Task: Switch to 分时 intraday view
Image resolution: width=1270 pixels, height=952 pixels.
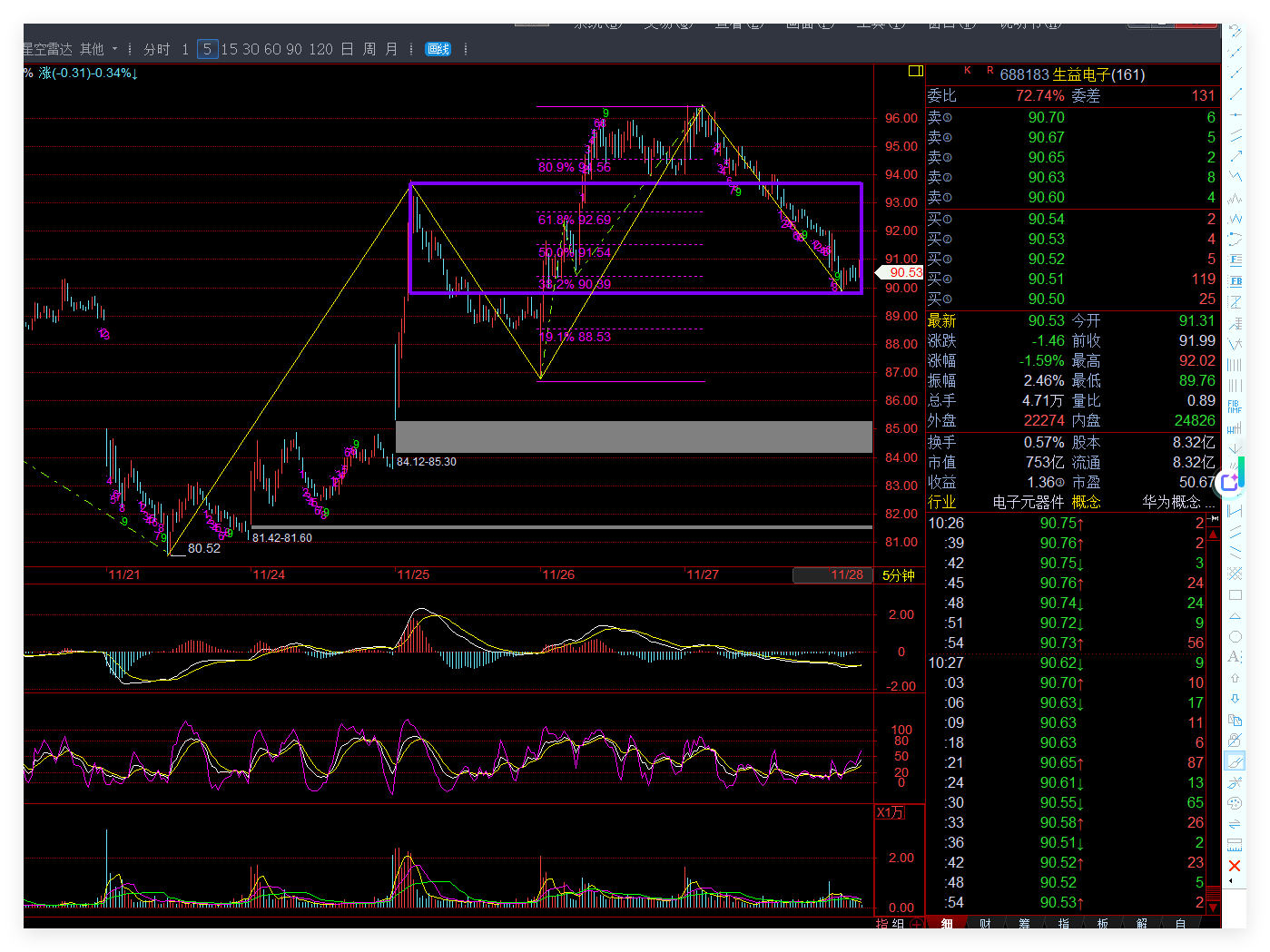Action: 157,49
